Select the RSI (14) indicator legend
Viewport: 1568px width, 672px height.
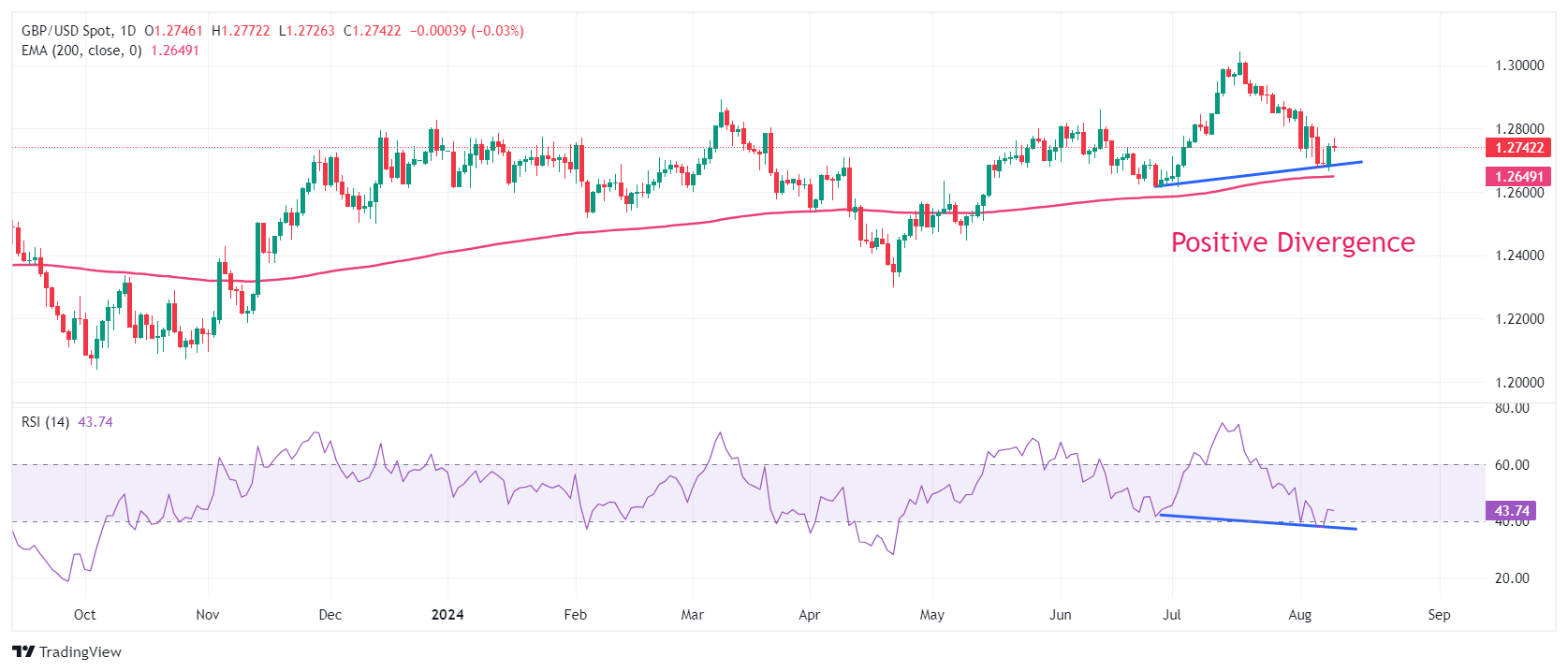[45, 422]
